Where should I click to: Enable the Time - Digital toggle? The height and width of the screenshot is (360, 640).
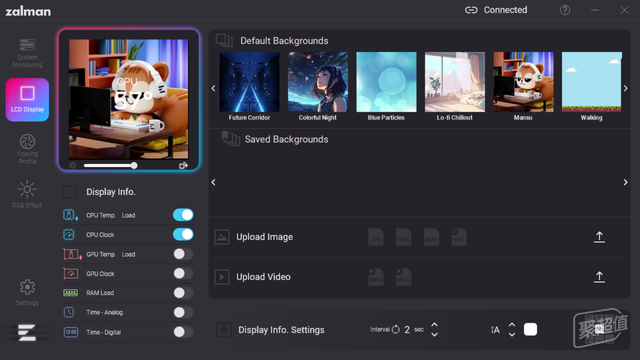183,332
